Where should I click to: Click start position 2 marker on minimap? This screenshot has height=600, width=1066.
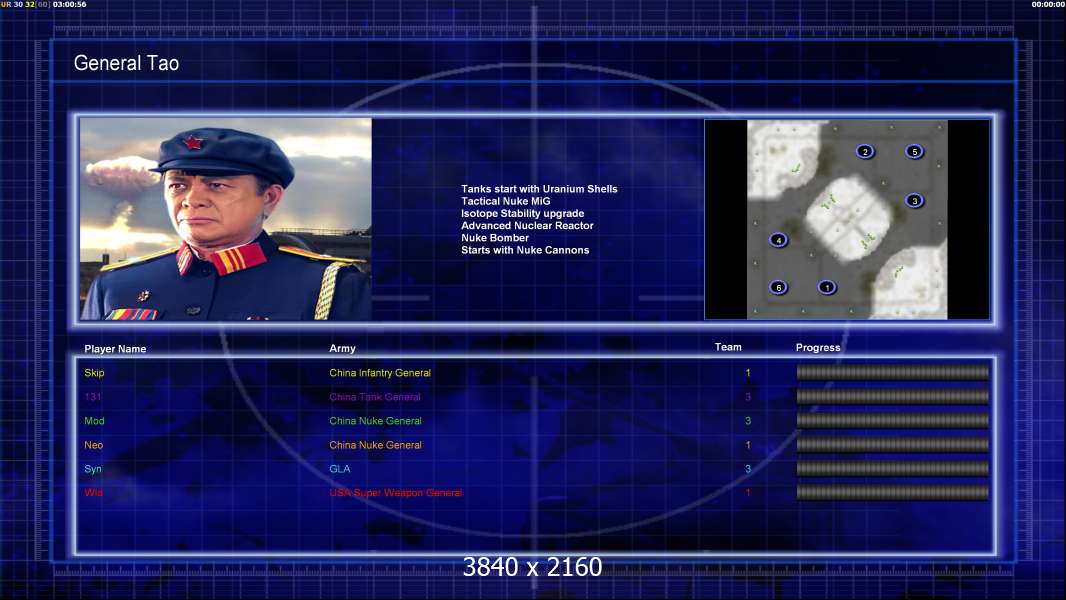click(865, 152)
